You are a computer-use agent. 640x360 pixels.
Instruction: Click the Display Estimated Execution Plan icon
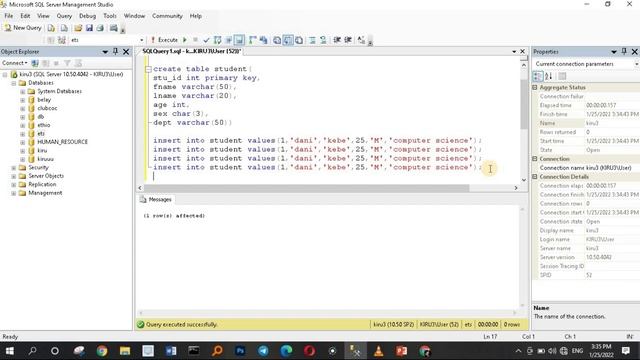218,40
